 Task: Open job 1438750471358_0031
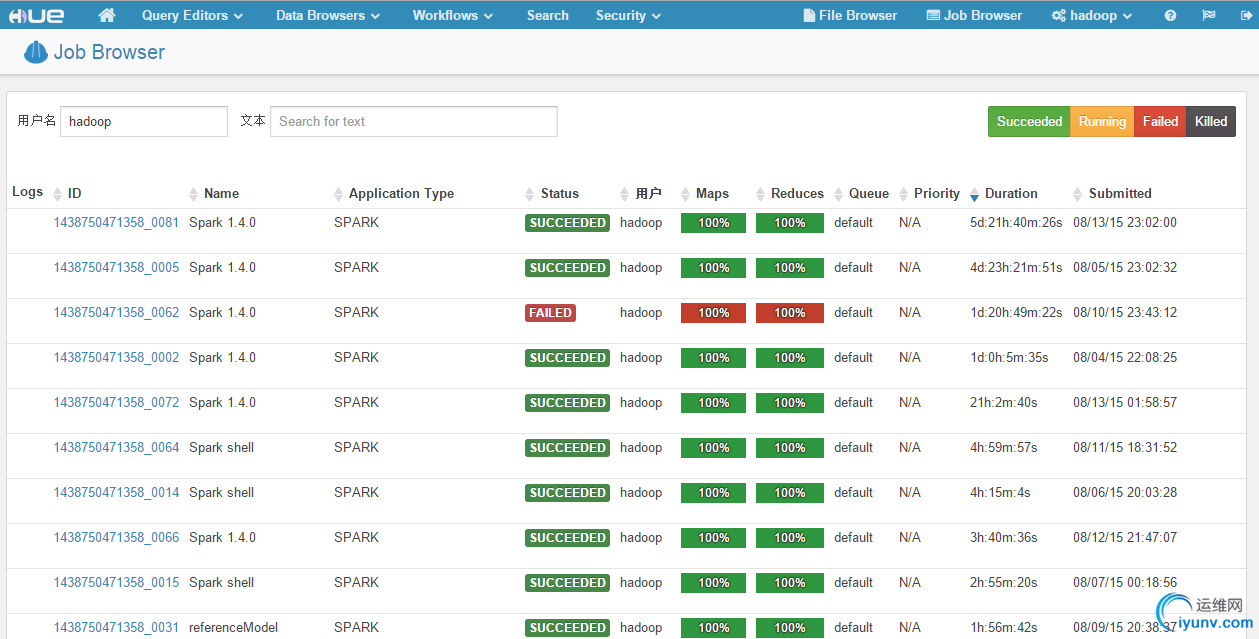(x=116, y=627)
